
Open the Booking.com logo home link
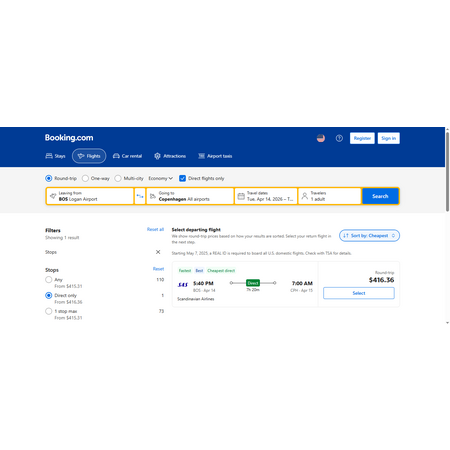69,138
